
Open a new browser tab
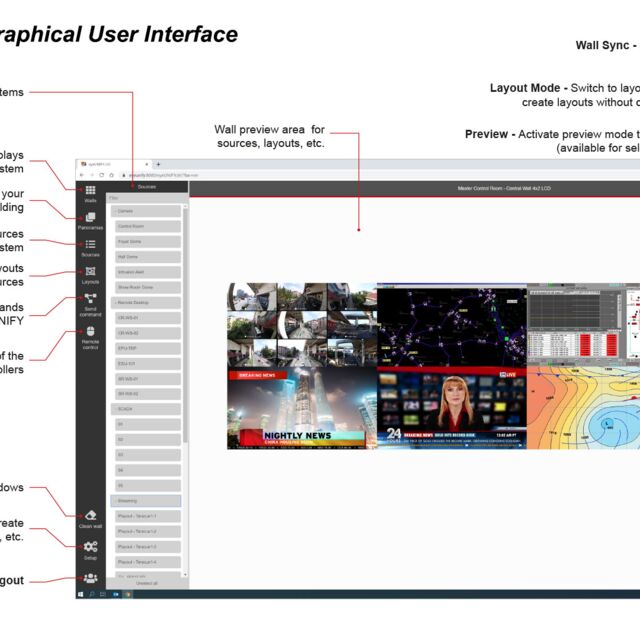click(158, 164)
